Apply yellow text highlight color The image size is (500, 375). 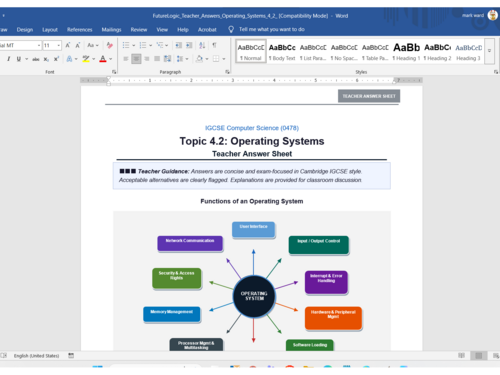coord(86,59)
